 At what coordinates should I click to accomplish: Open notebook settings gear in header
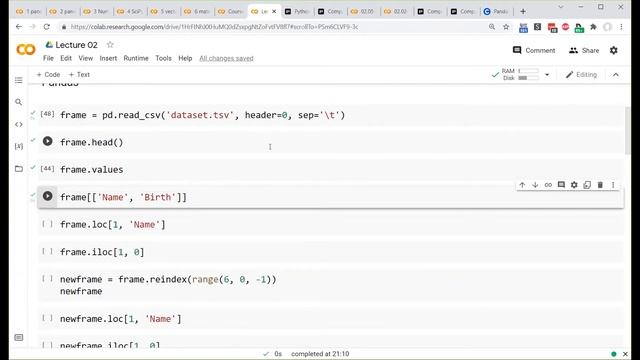click(613, 50)
